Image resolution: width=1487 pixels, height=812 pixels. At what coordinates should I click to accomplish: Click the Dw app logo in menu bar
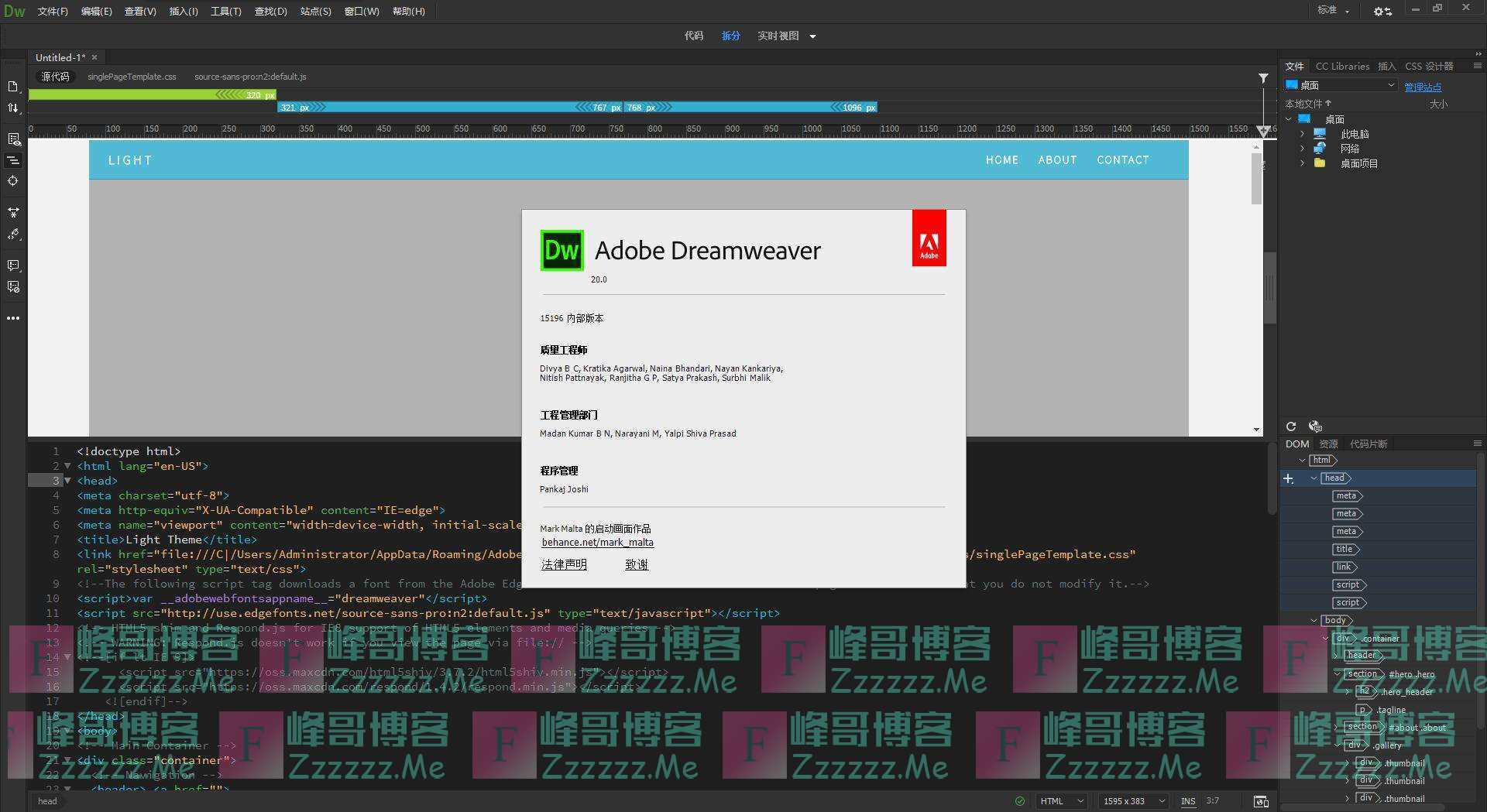(x=15, y=11)
